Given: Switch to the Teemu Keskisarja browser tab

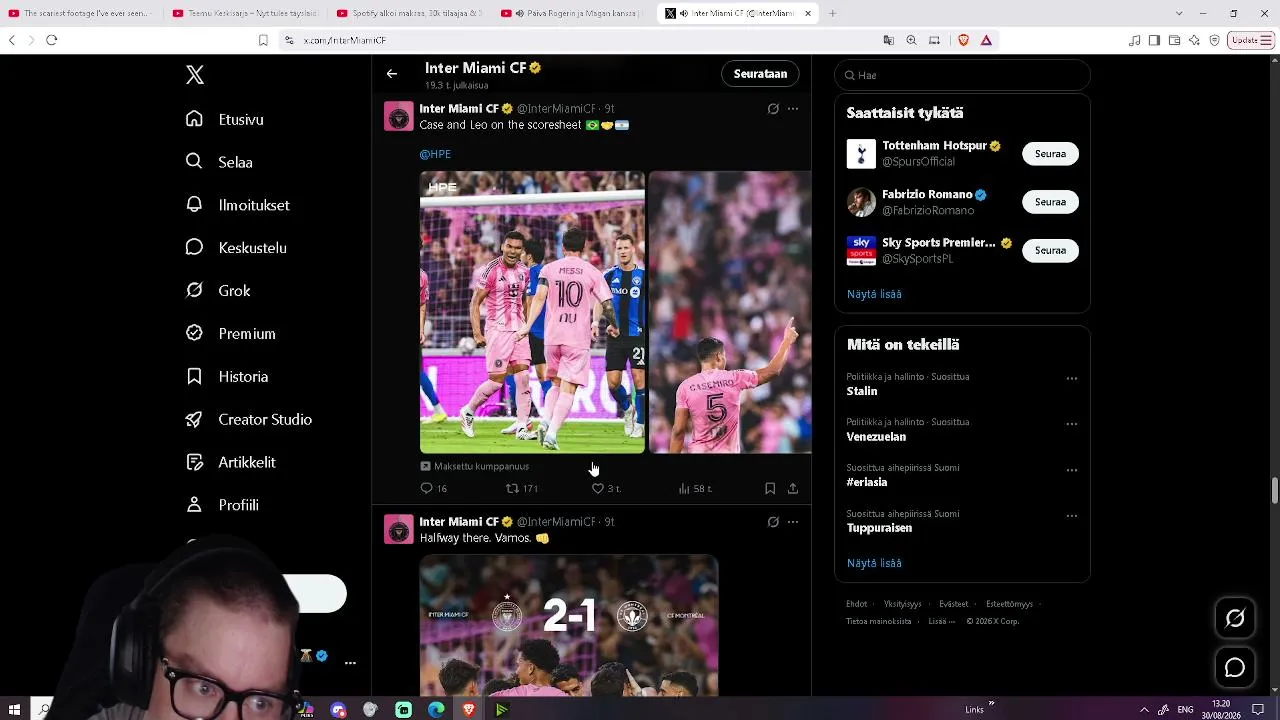Looking at the screenshot, I should point(246,13).
